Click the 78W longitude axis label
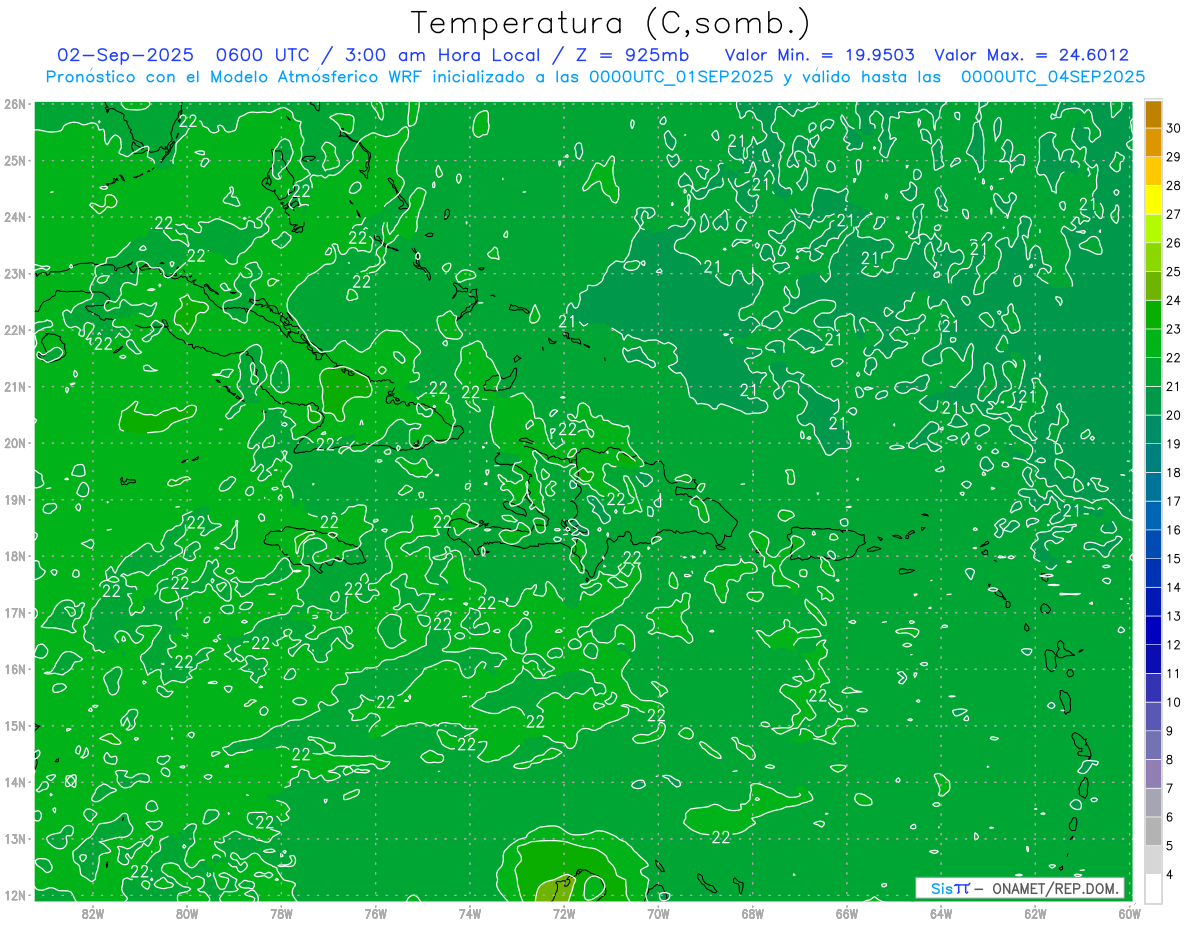 [x=281, y=913]
